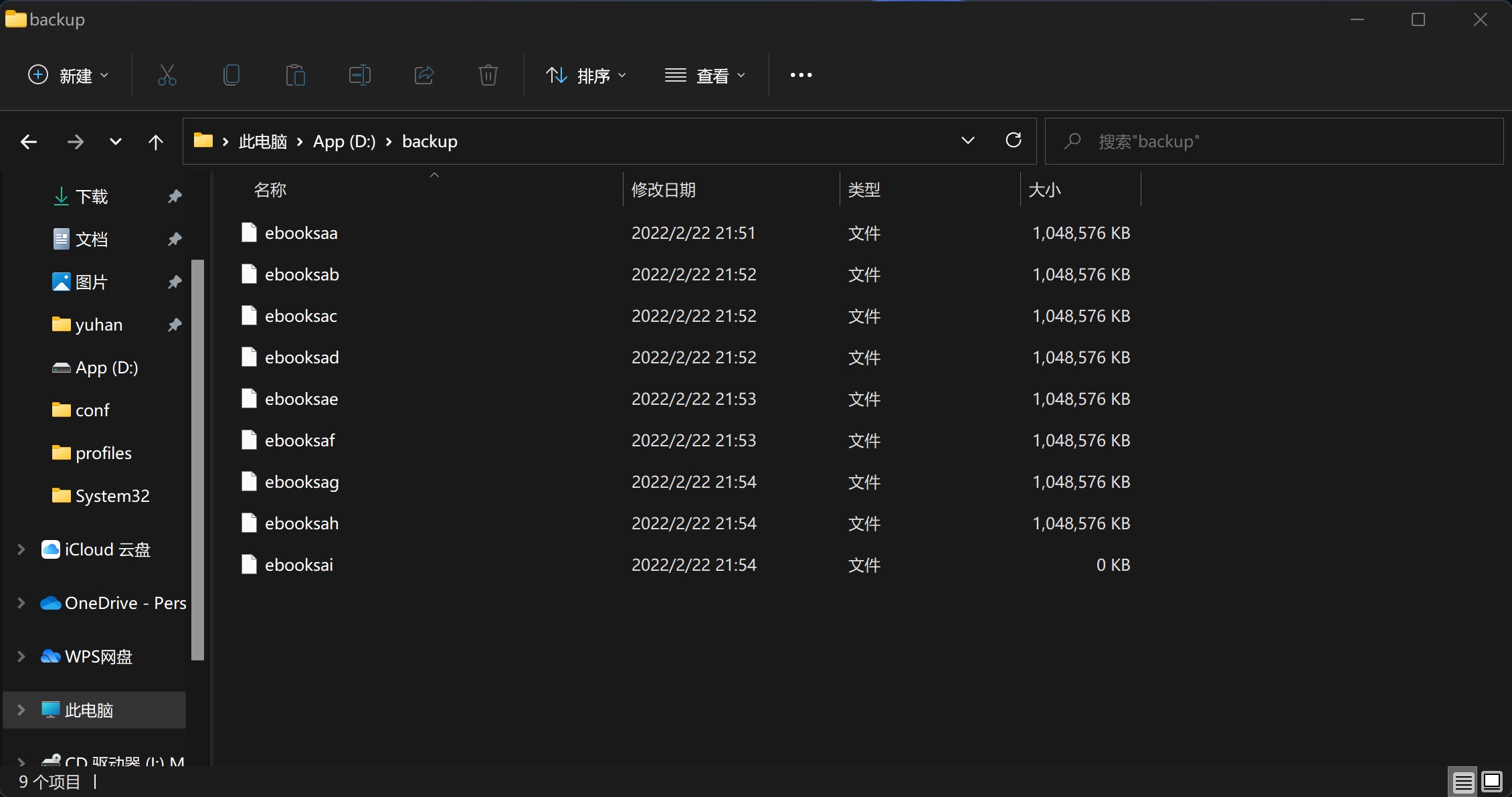Viewport: 1512px width, 797px height.
Task: Go back using the back arrow
Action: click(x=28, y=141)
